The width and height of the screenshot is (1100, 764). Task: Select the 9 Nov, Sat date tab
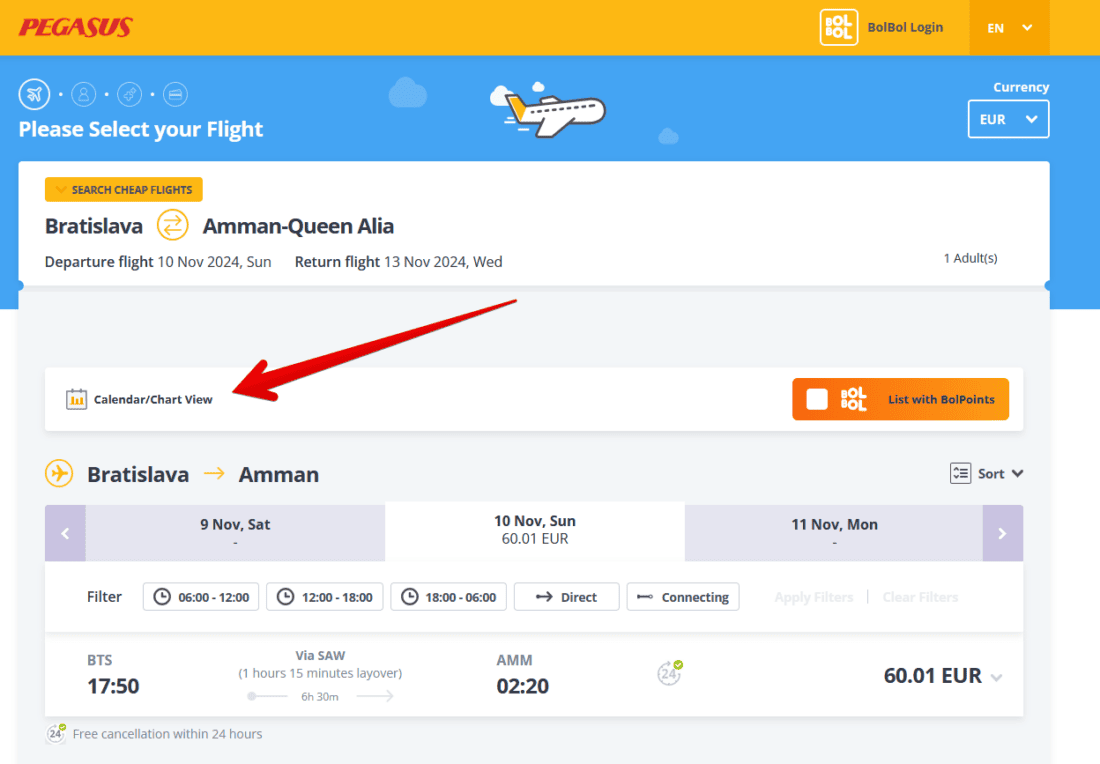pos(235,532)
